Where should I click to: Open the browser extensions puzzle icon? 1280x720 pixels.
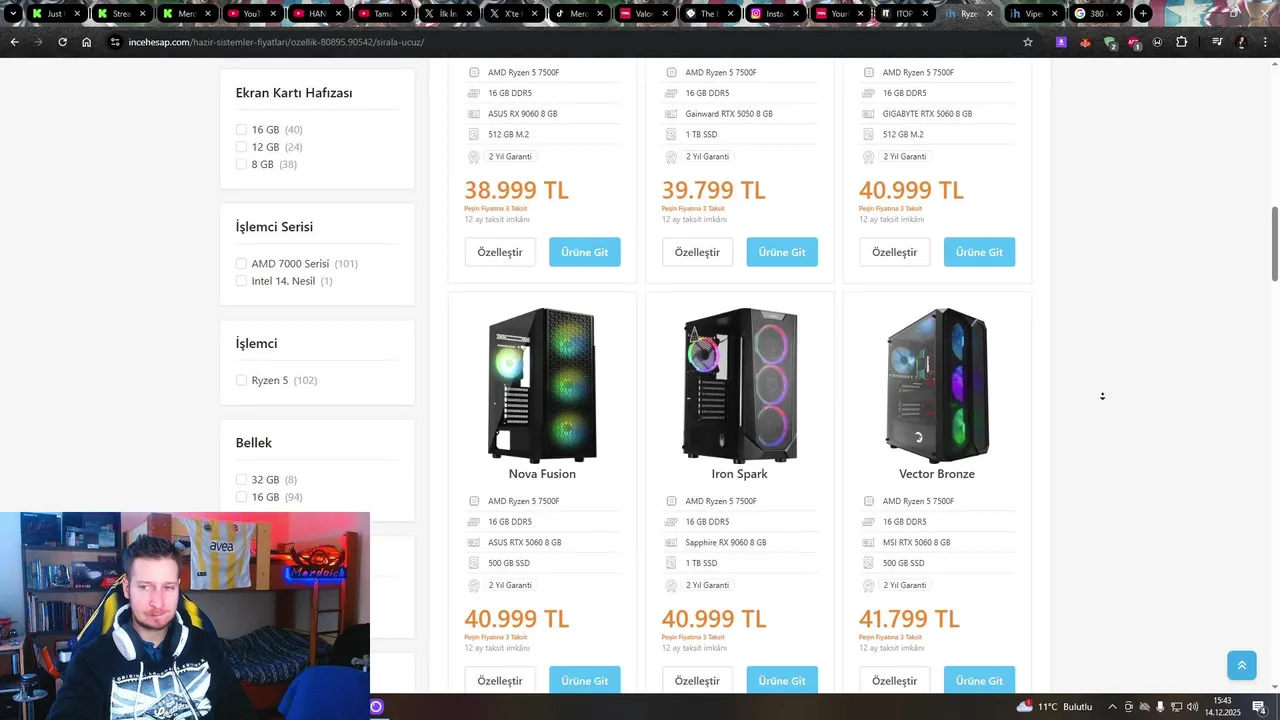[x=1181, y=42]
